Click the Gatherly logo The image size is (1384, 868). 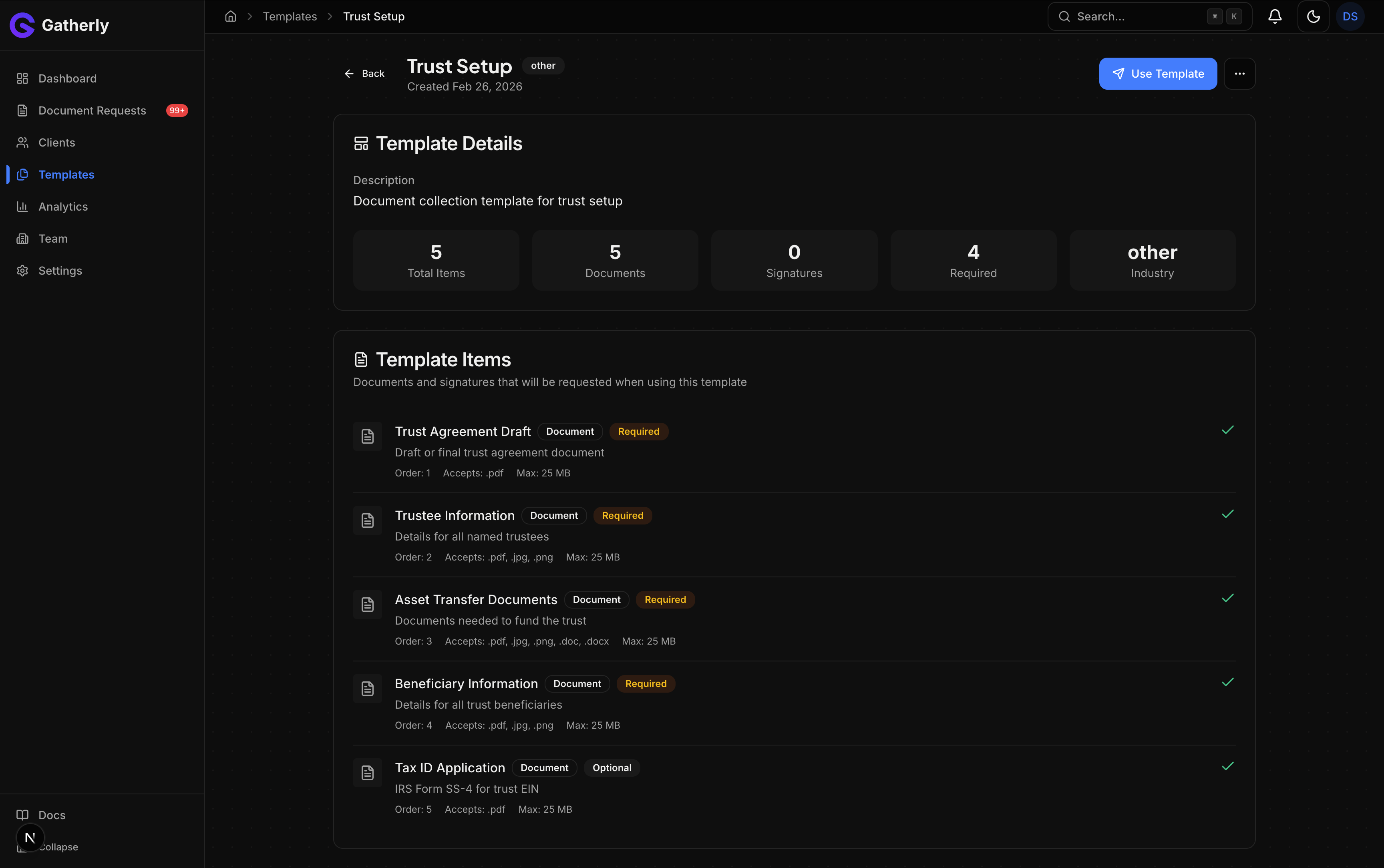point(59,25)
